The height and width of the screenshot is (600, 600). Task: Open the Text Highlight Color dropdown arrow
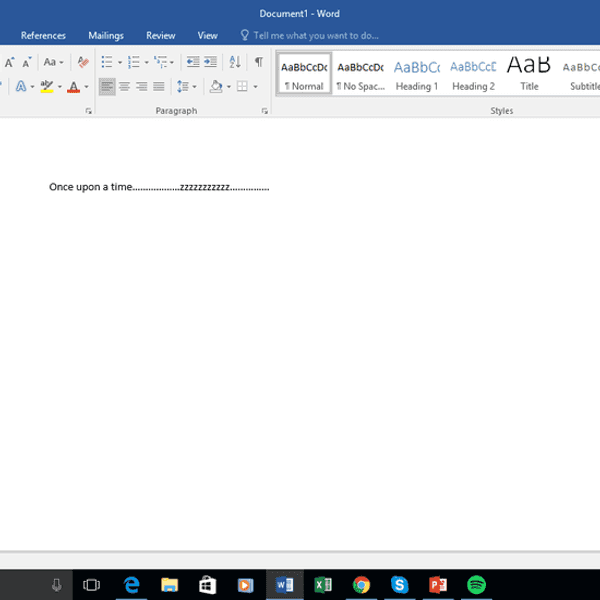tap(59, 87)
